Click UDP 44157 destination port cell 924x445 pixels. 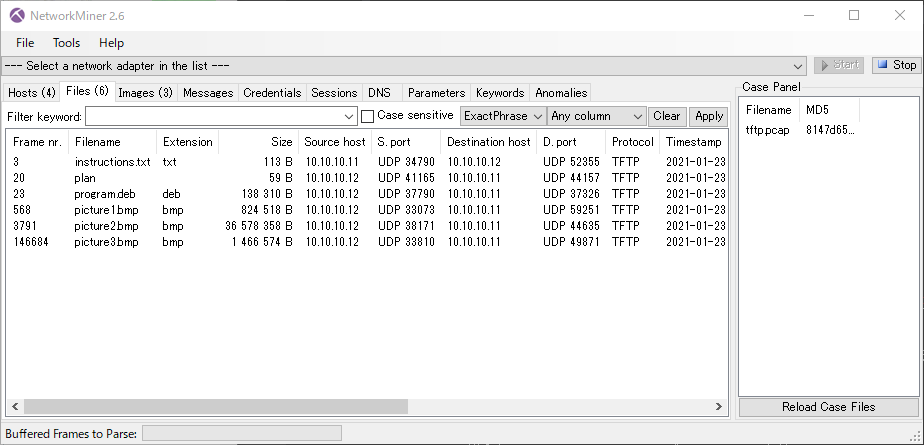tap(571, 178)
